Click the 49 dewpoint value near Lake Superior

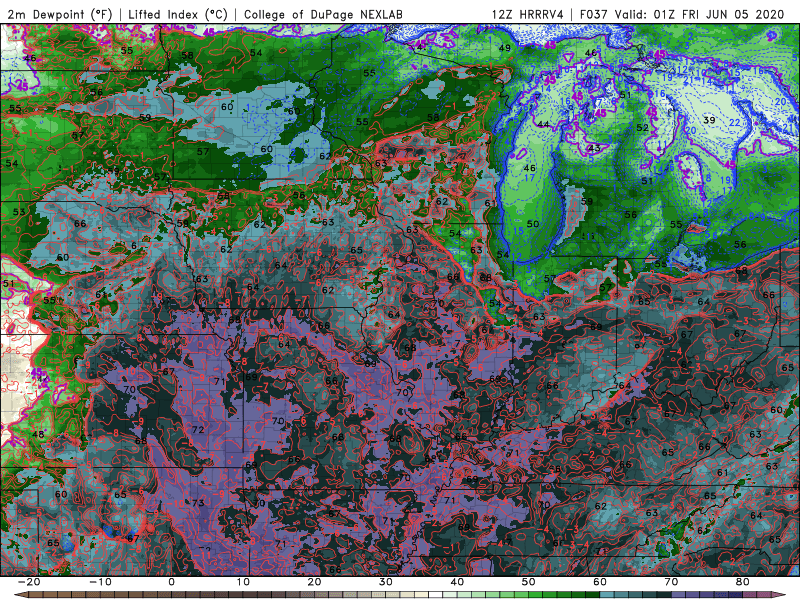click(505, 48)
